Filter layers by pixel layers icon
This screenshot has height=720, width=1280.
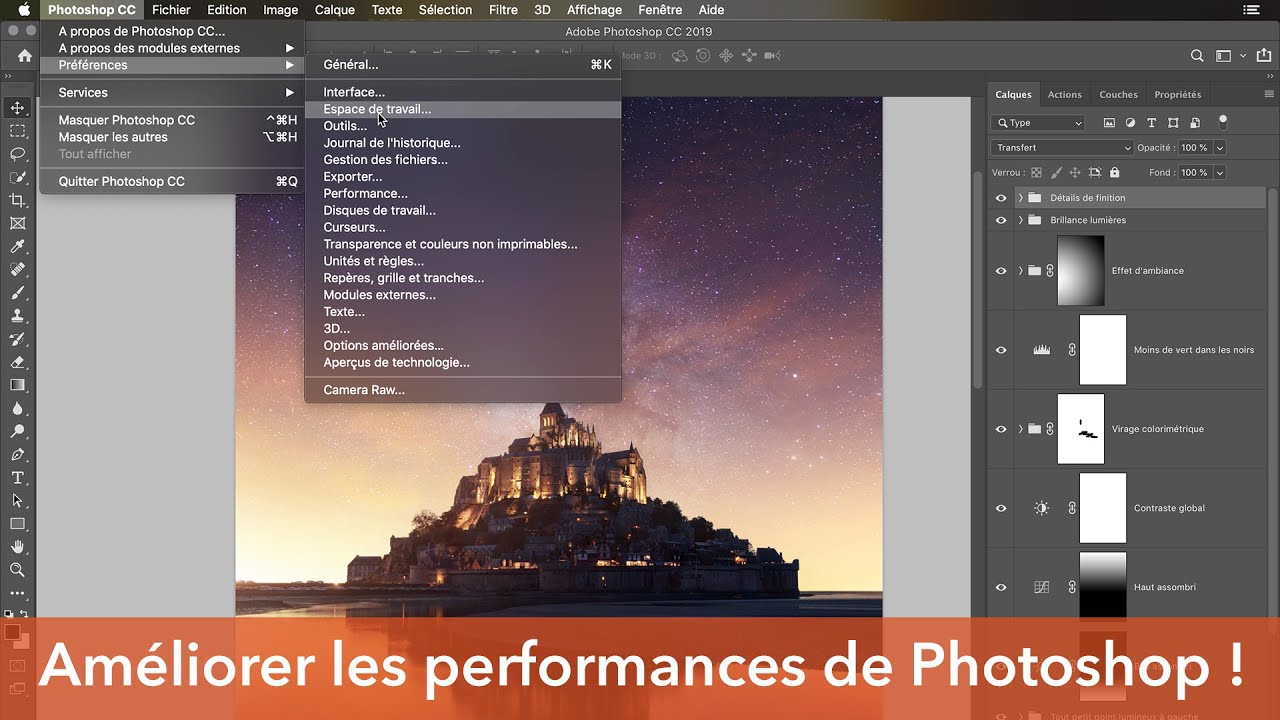click(x=1109, y=123)
